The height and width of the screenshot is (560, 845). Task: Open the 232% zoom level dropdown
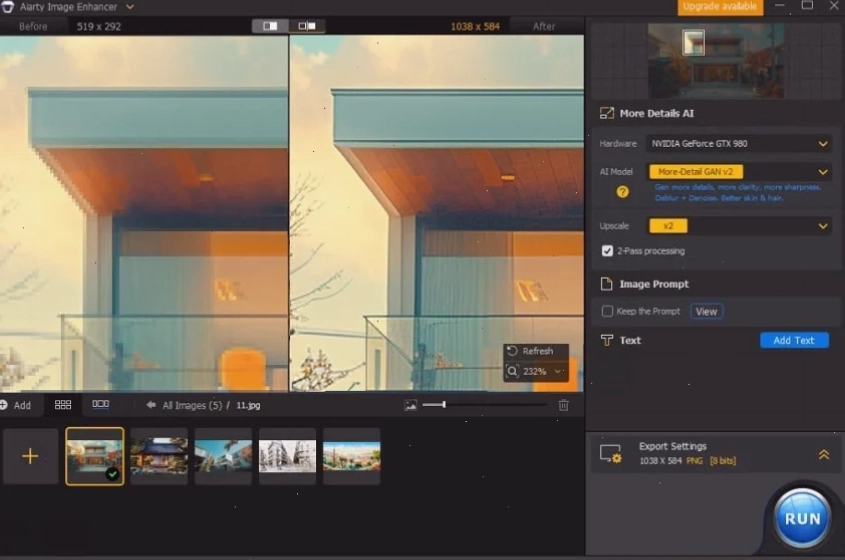[558, 371]
